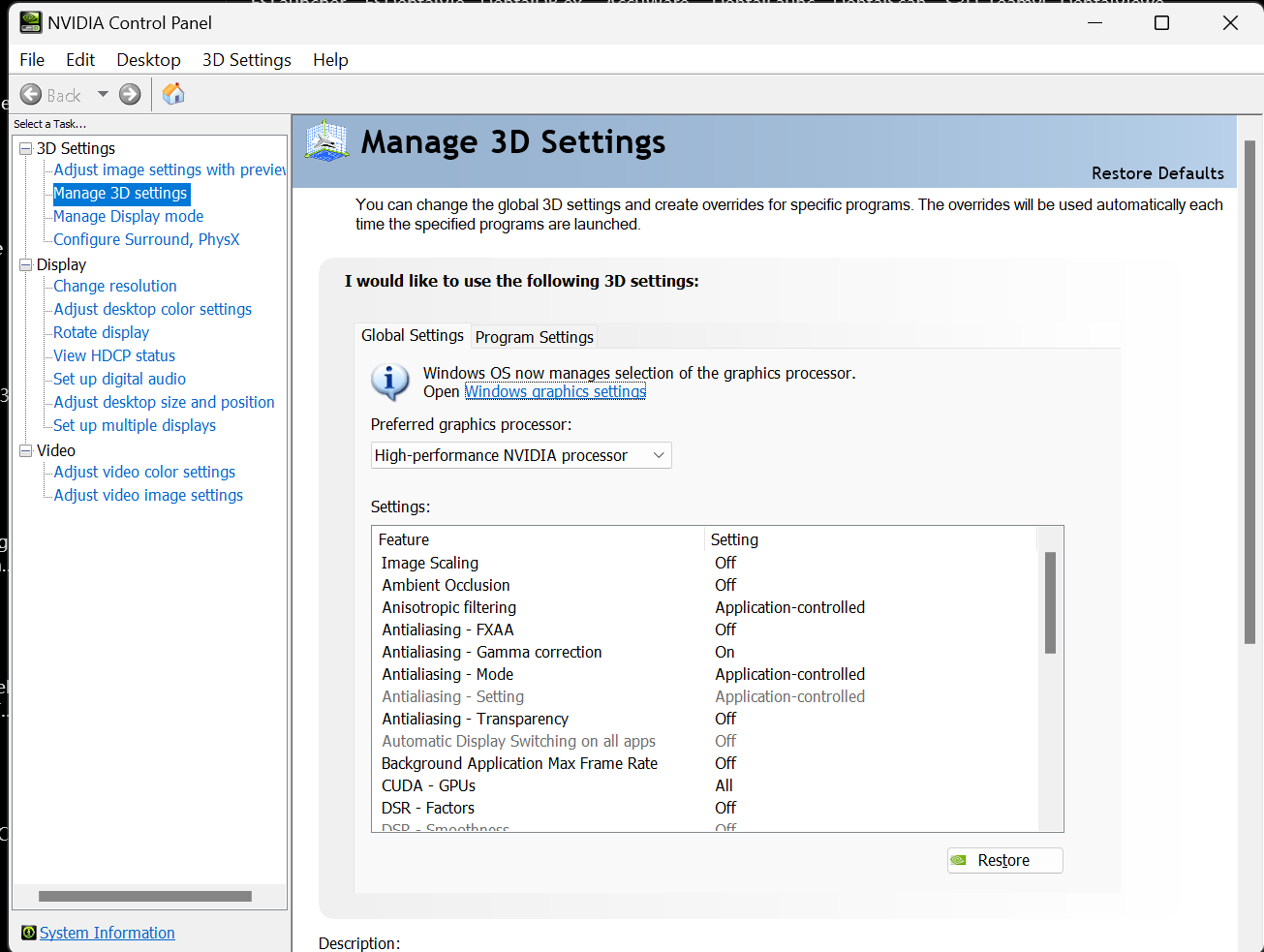Image resolution: width=1264 pixels, height=952 pixels.
Task: Select the DSR - Factors row
Action: [704, 808]
